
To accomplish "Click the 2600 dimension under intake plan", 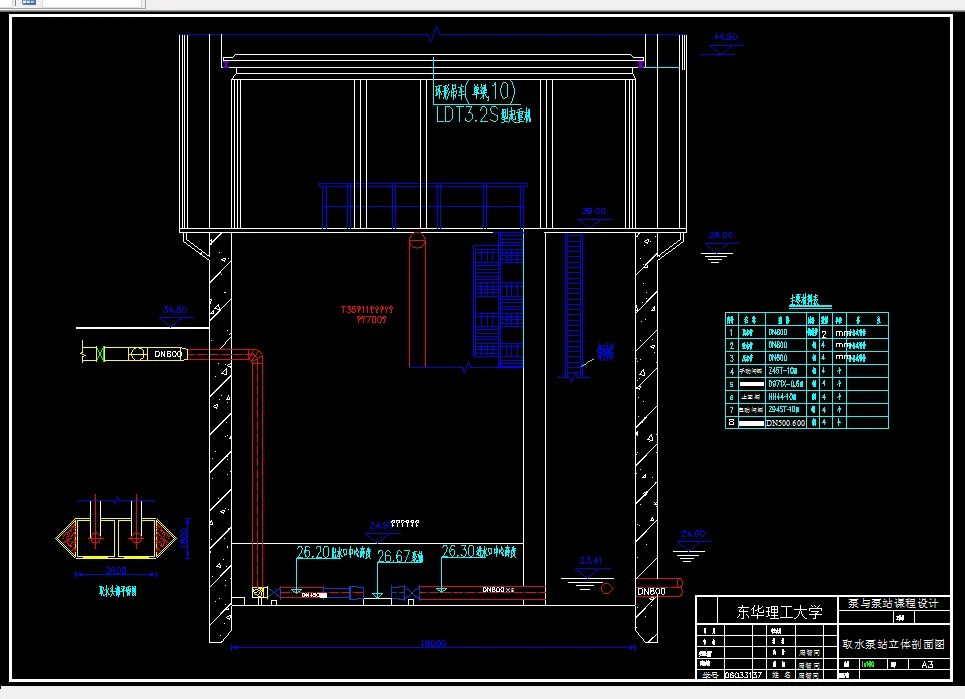I will tap(116, 570).
